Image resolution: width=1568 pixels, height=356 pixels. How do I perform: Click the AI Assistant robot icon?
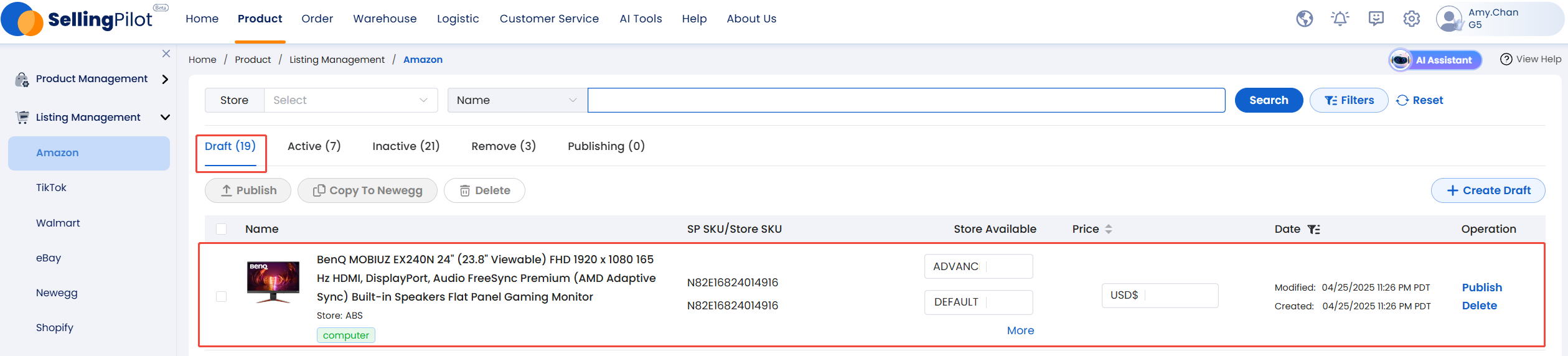1401,60
